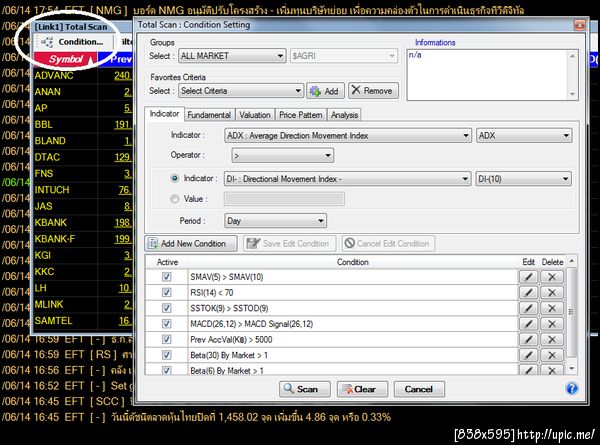
Task: Click the Add favorites criteria button
Action: [x=325, y=91]
